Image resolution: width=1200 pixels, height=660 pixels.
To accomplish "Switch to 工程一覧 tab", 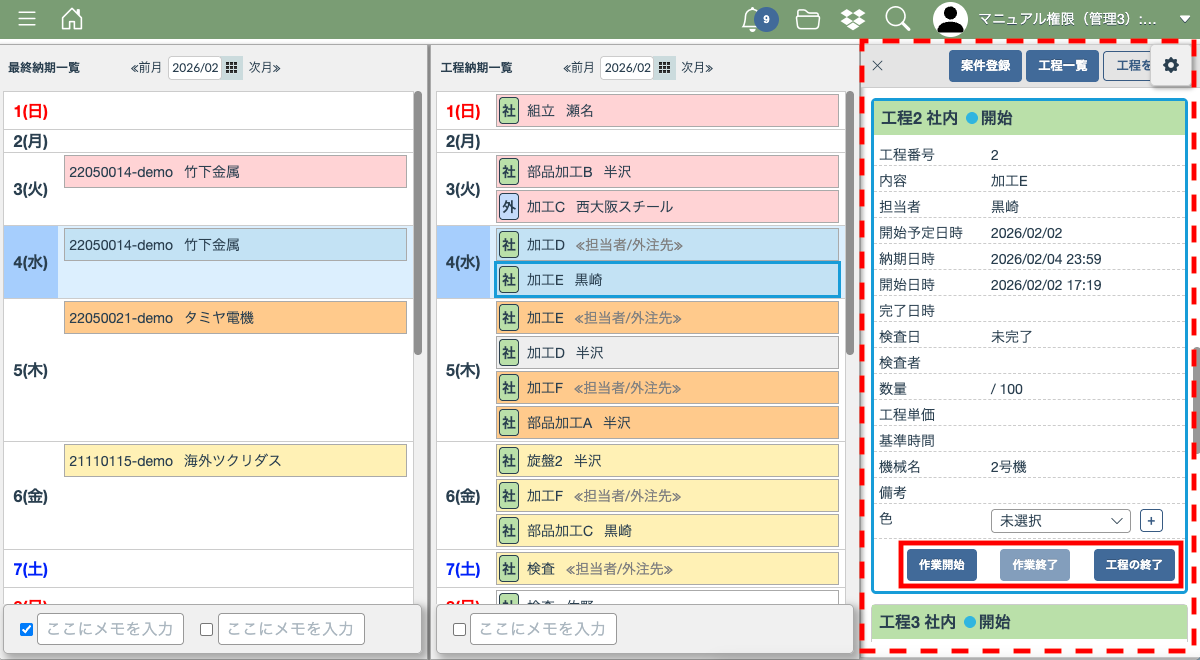I will (1062, 66).
